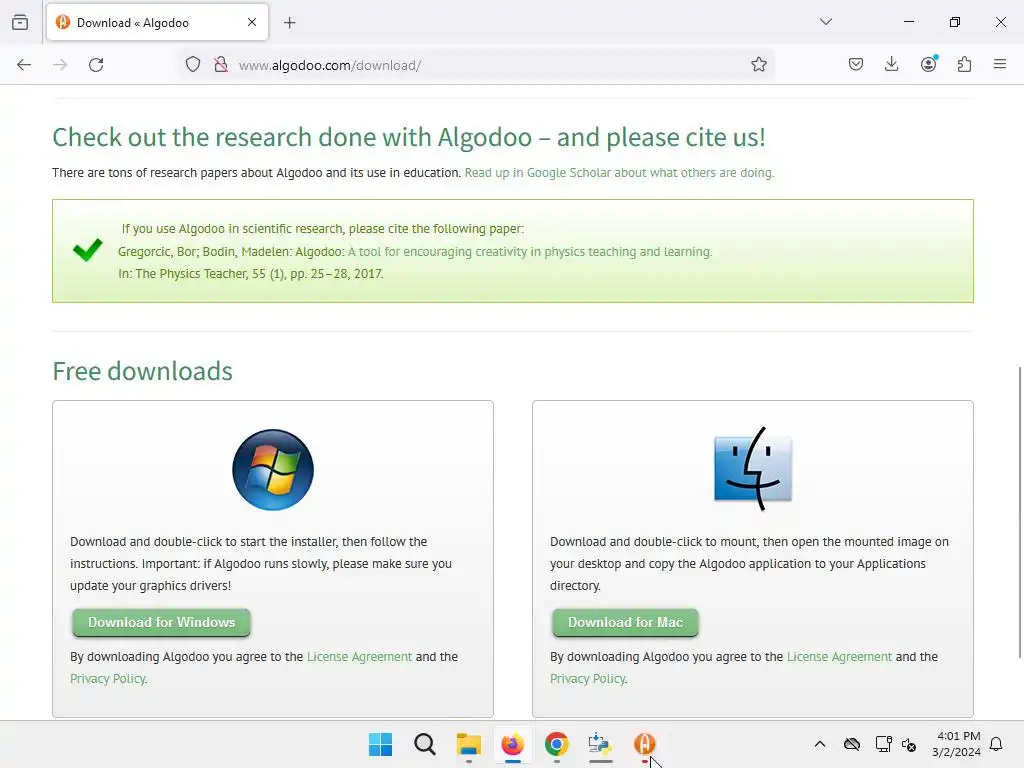Show site security padlock info
Viewport: 1024px width, 768px height.
[221, 65]
